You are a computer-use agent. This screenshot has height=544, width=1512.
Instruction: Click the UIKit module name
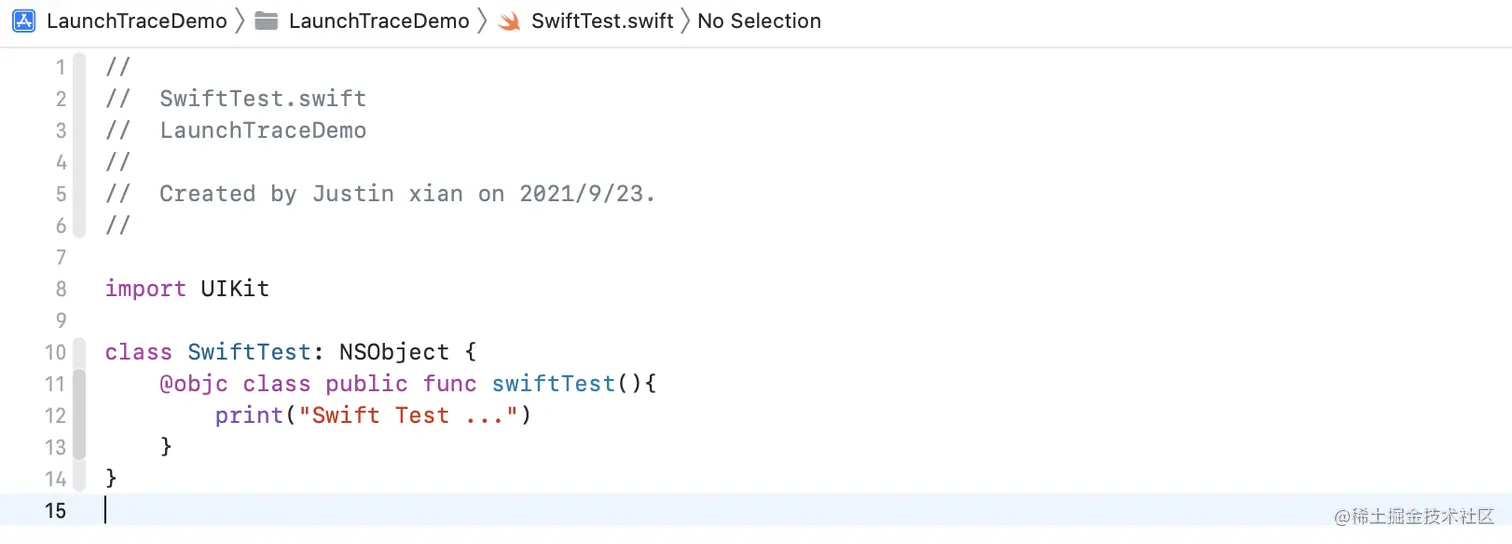[x=235, y=289]
